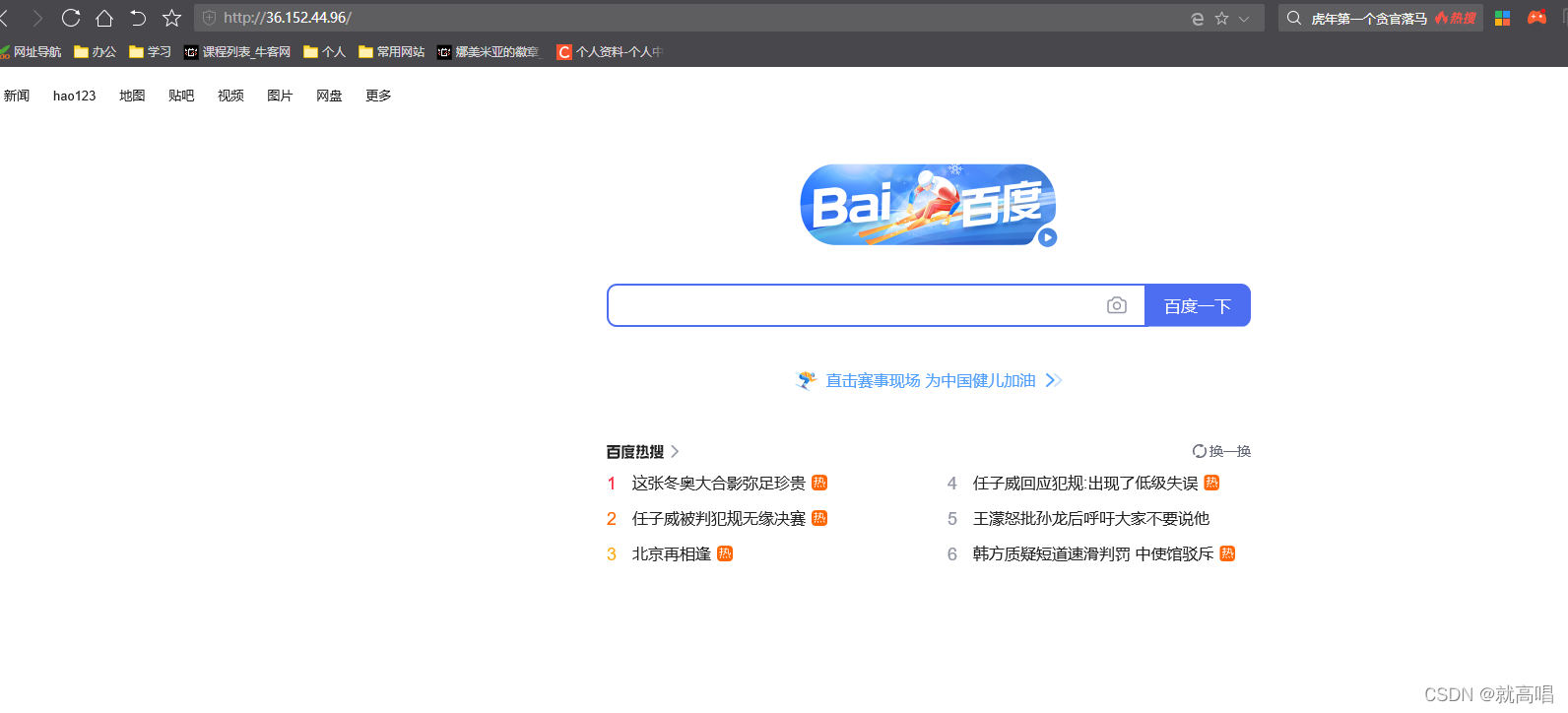Click the 热 badge beside 中使馆驳斥
This screenshot has width=1568, height=713.
(1227, 553)
